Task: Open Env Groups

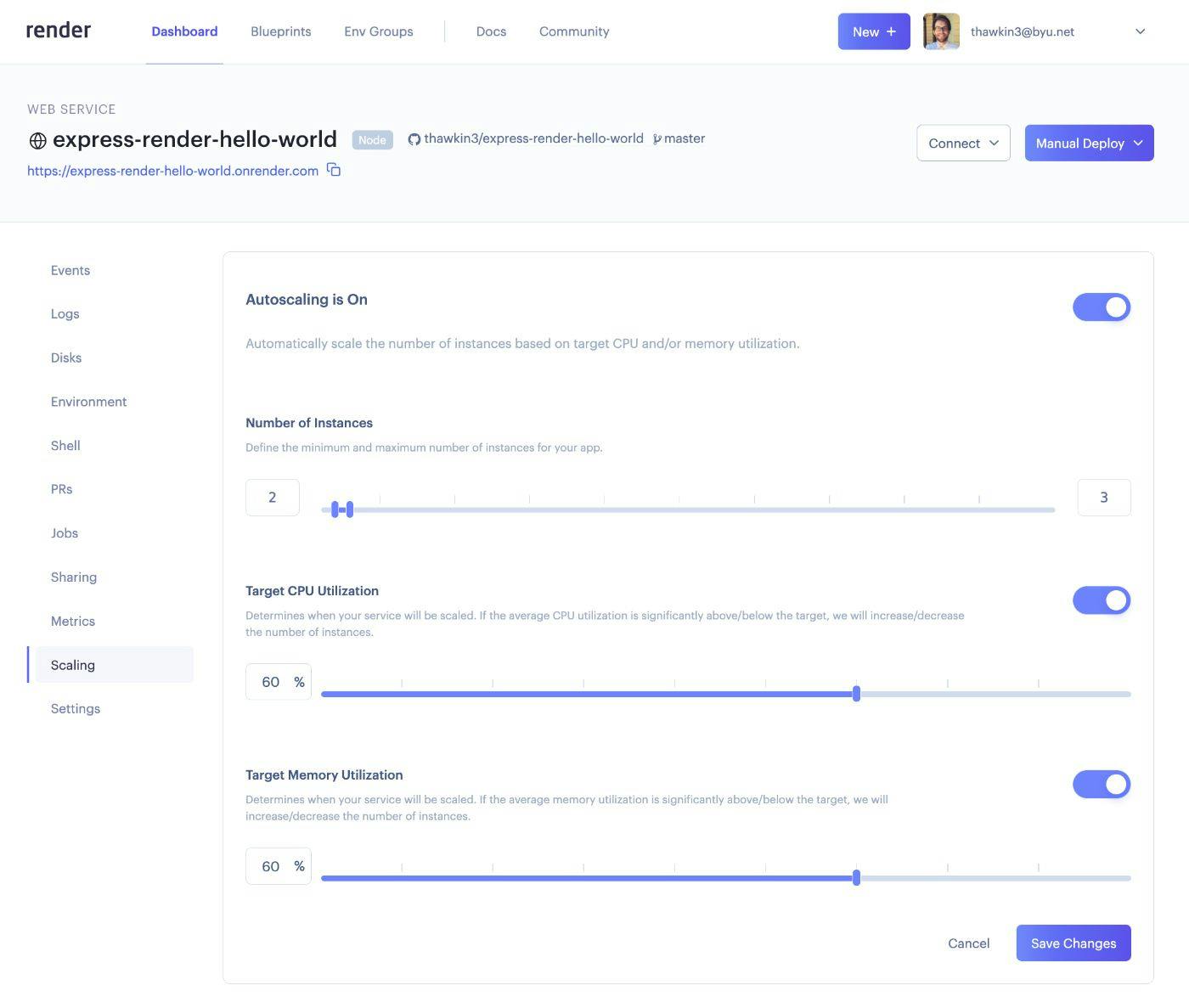Action: [x=379, y=31]
